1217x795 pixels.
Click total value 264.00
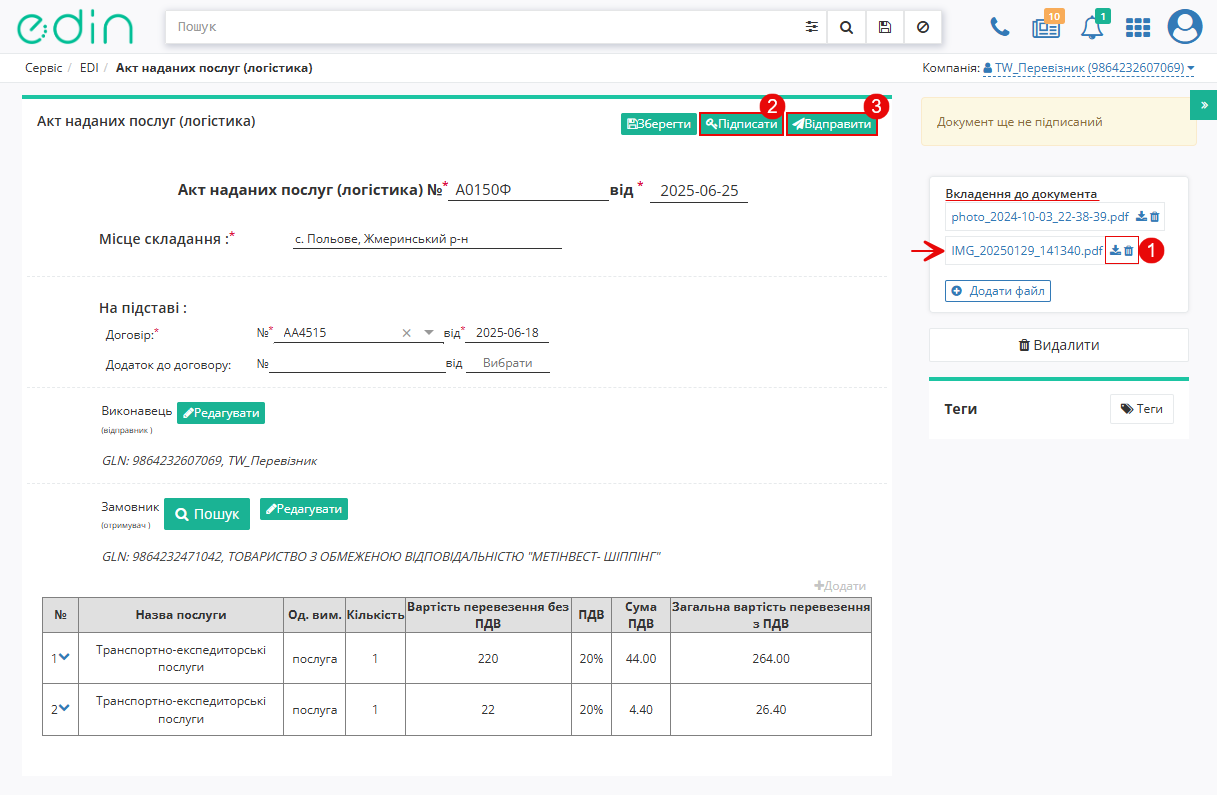pyautogui.click(x=771, y=659)
